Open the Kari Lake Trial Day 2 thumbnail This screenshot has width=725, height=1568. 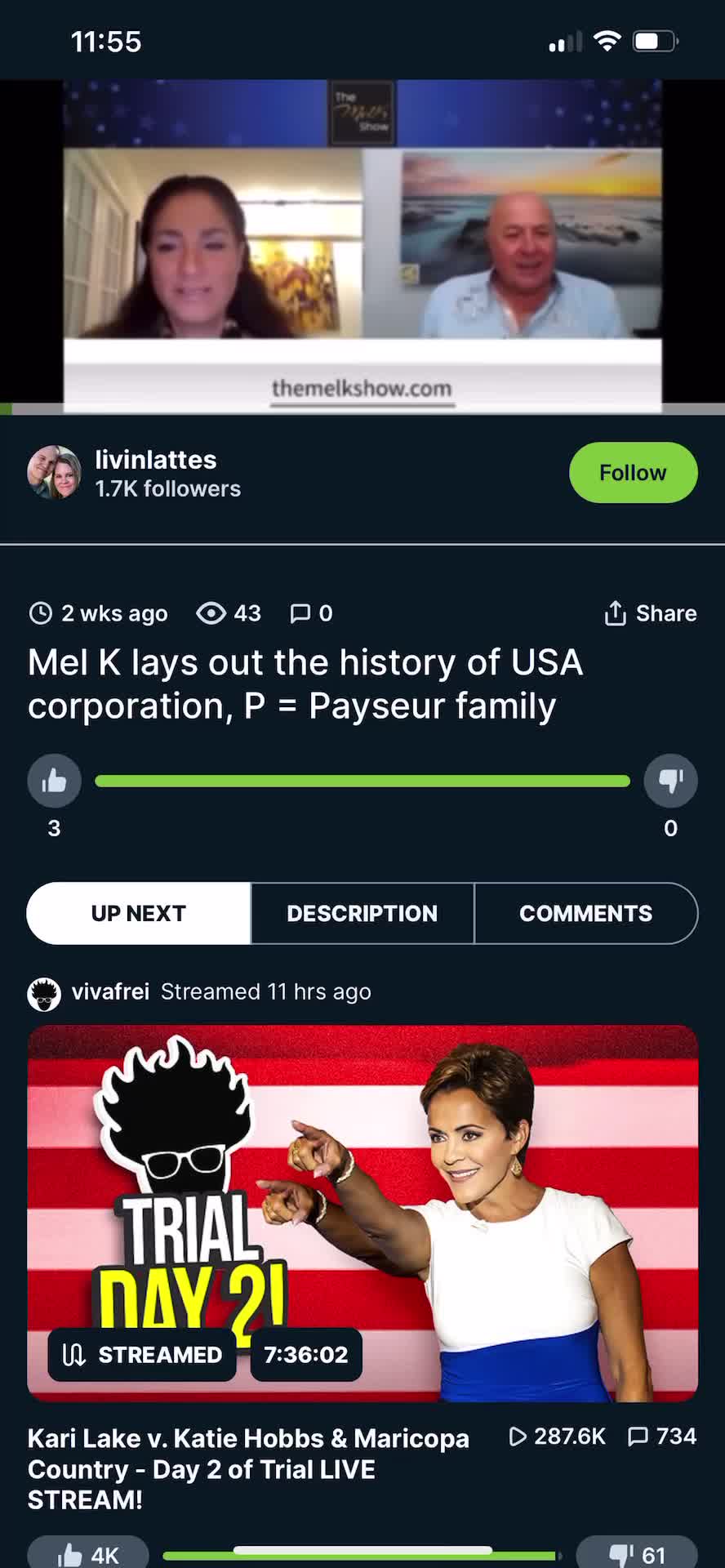click(x=362, y=1213)
